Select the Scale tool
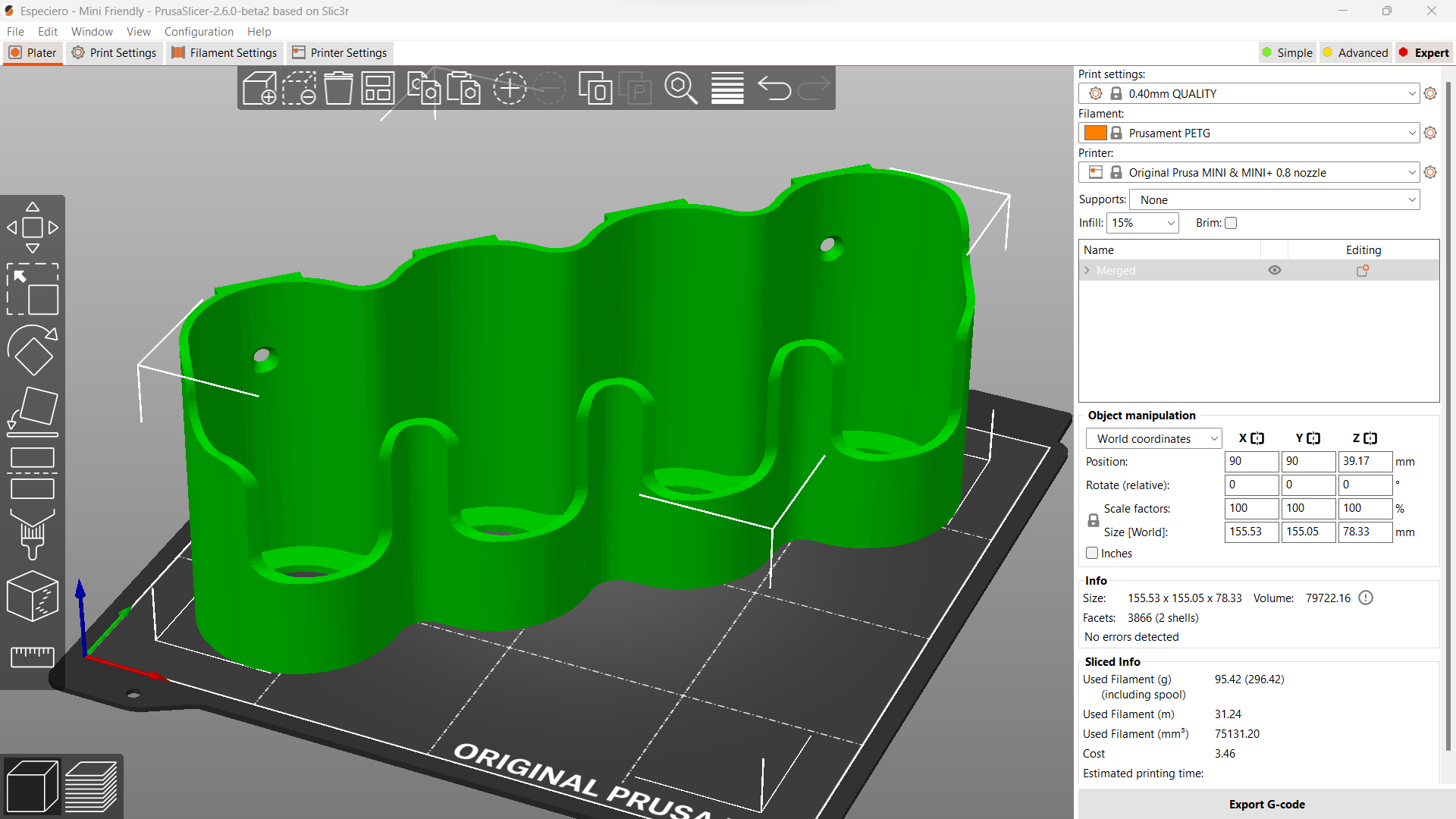 (x=33, y=289)
